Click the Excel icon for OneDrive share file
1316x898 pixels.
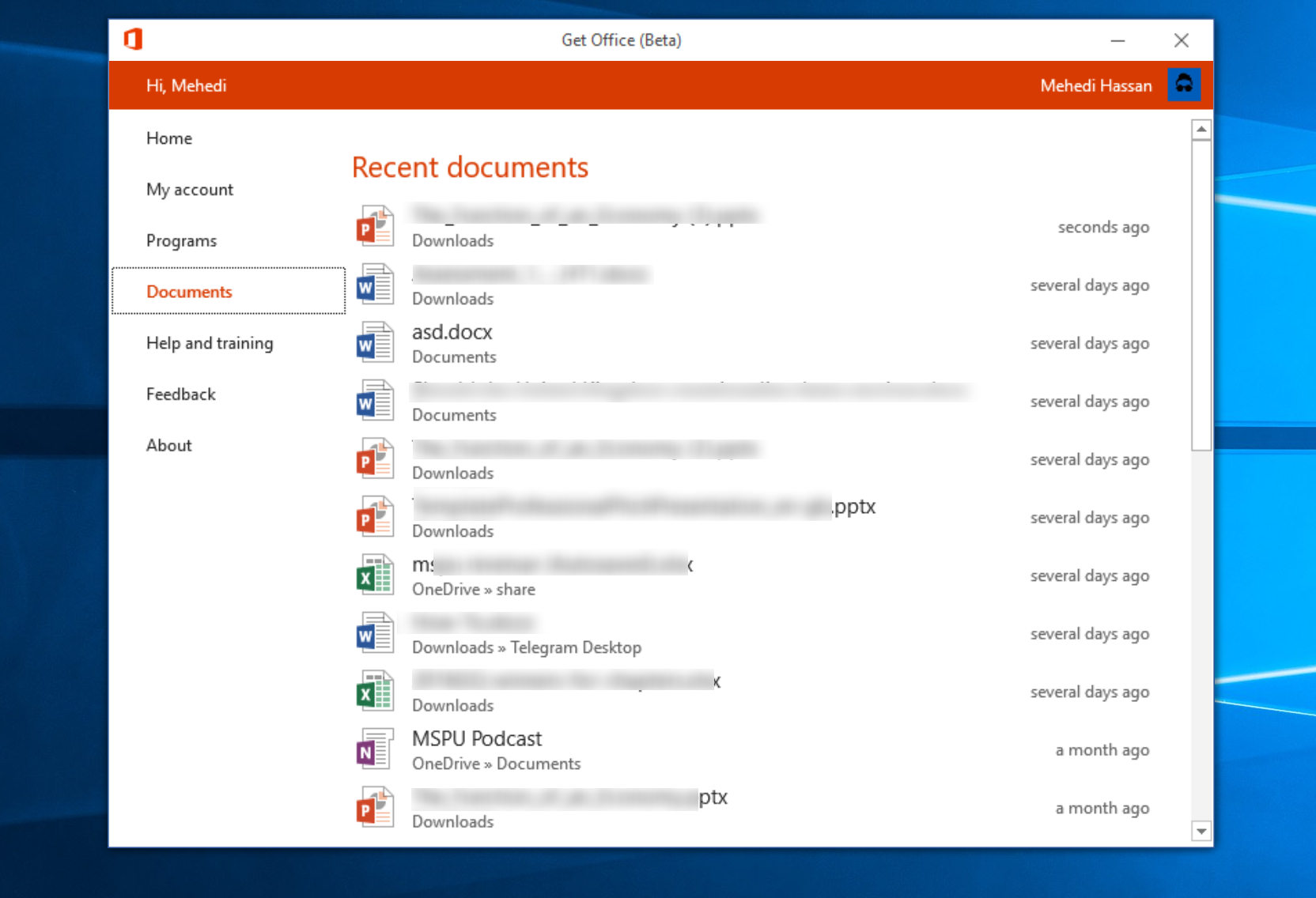coord(374,575)
